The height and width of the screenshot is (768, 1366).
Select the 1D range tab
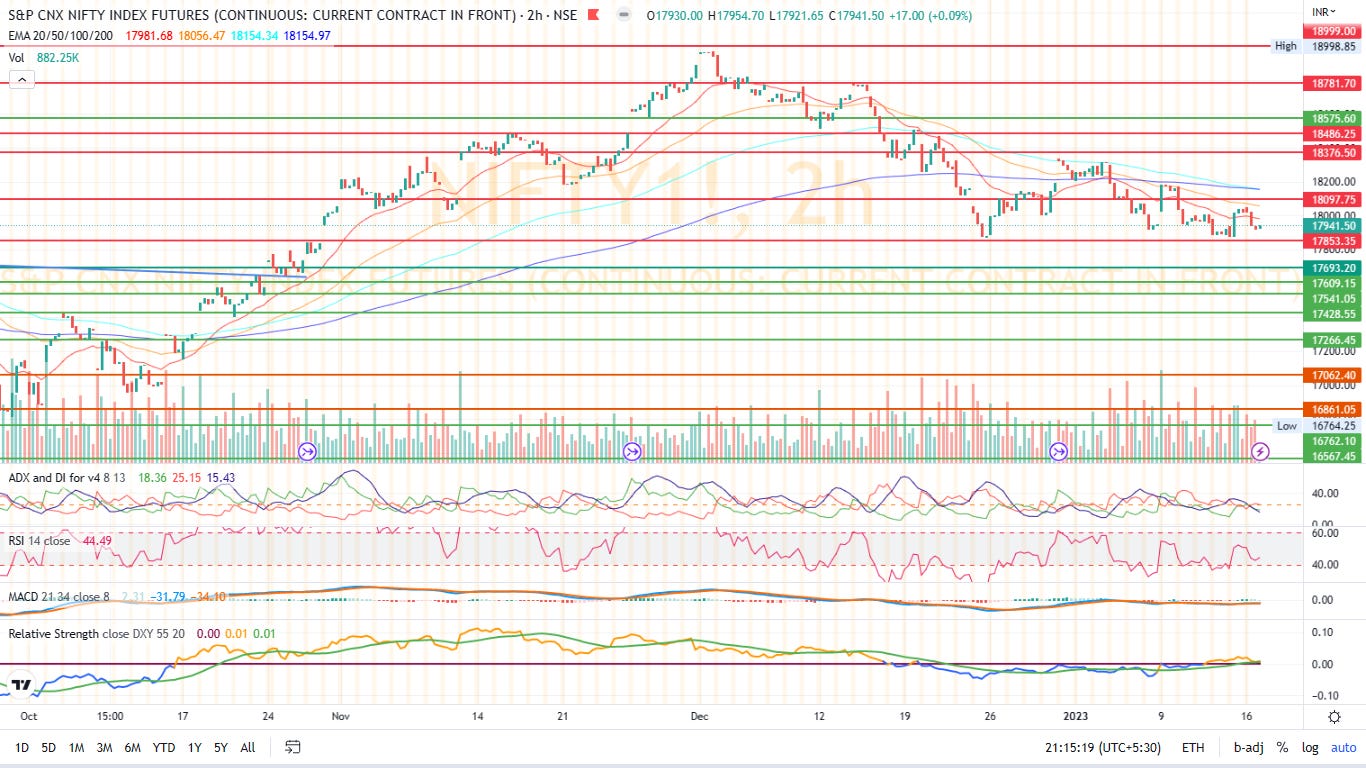pyautogui.click(x=21, y=747)
